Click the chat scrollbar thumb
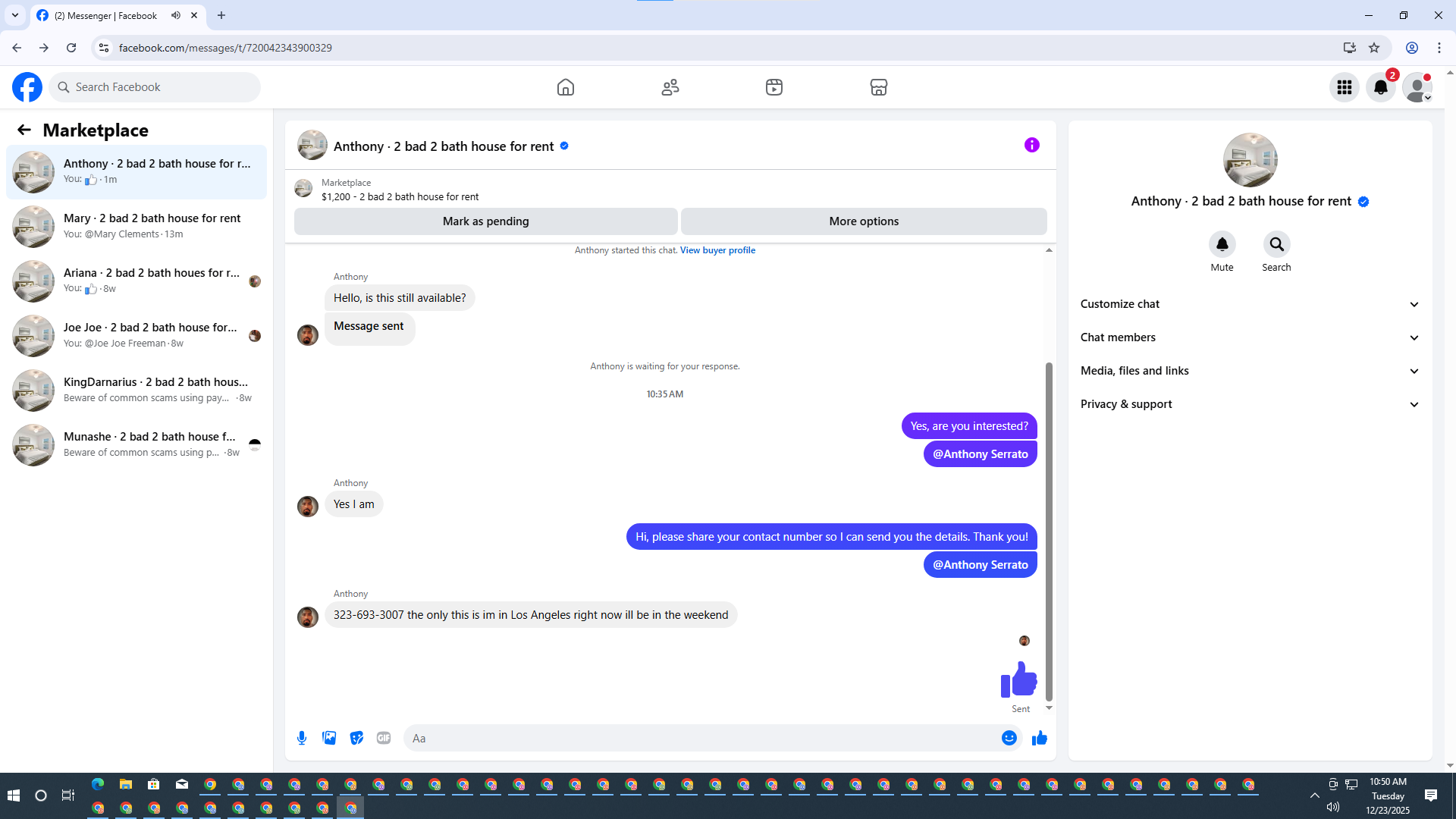This screenshot has height=819, width=1456. click(x=1049, y=531)
